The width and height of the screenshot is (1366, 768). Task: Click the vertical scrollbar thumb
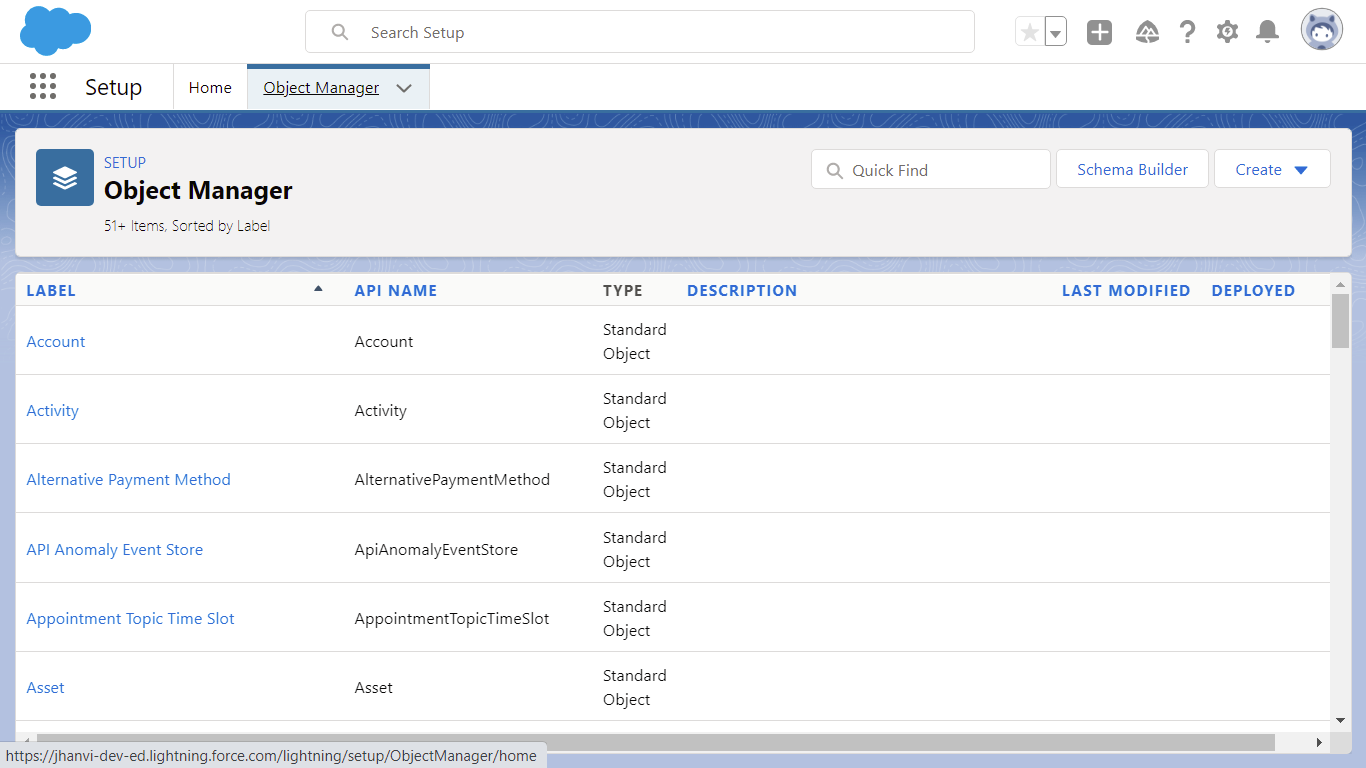click(x=1340, y=321)
